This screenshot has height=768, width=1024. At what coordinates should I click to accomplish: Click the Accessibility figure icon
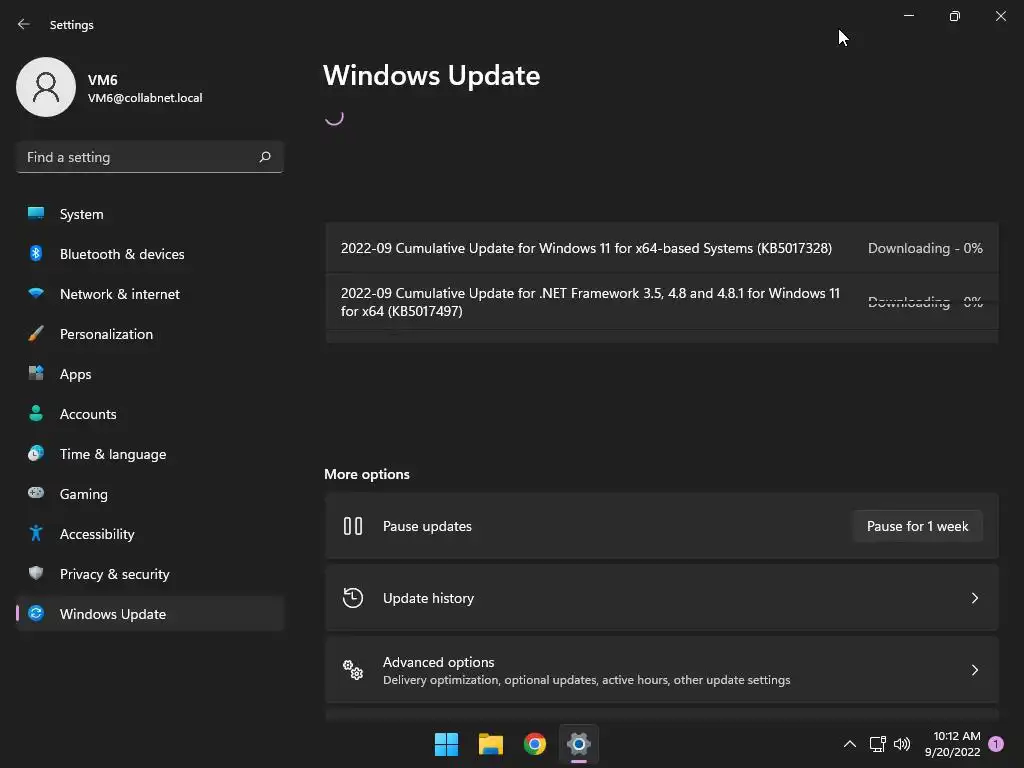[x=36, y=534]
